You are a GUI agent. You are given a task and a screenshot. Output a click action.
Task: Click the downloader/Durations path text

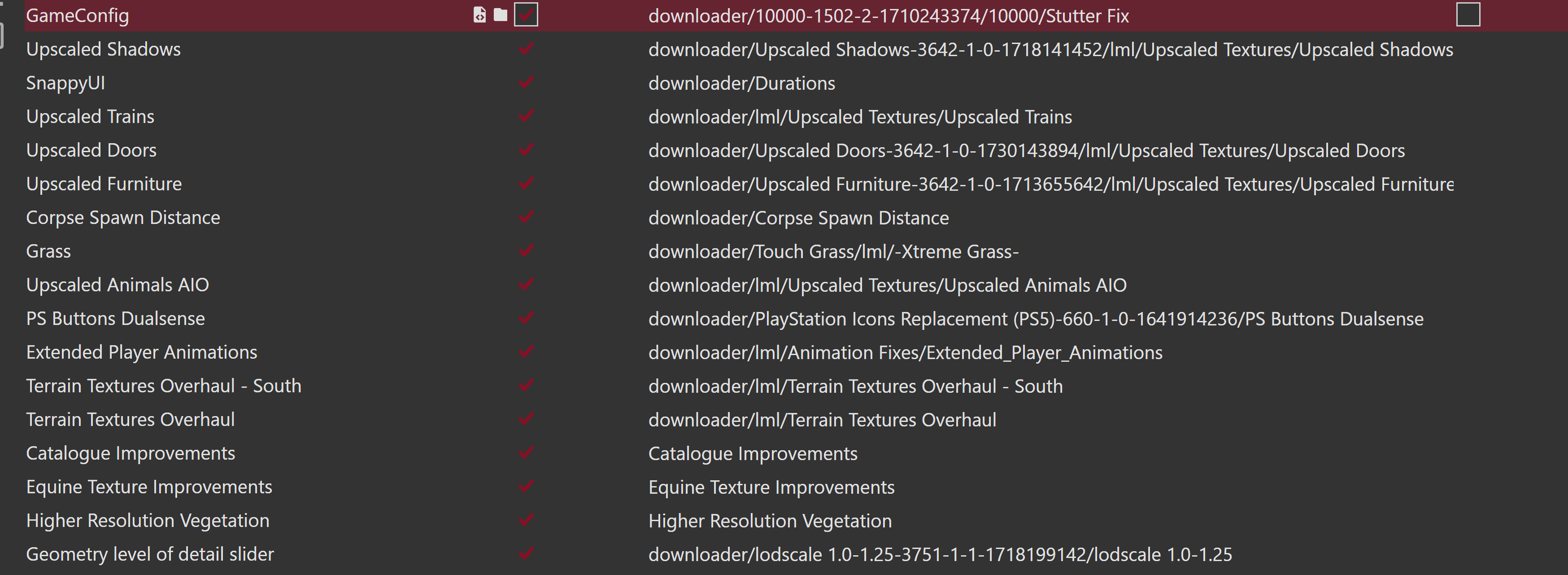(x=741, y=83)
